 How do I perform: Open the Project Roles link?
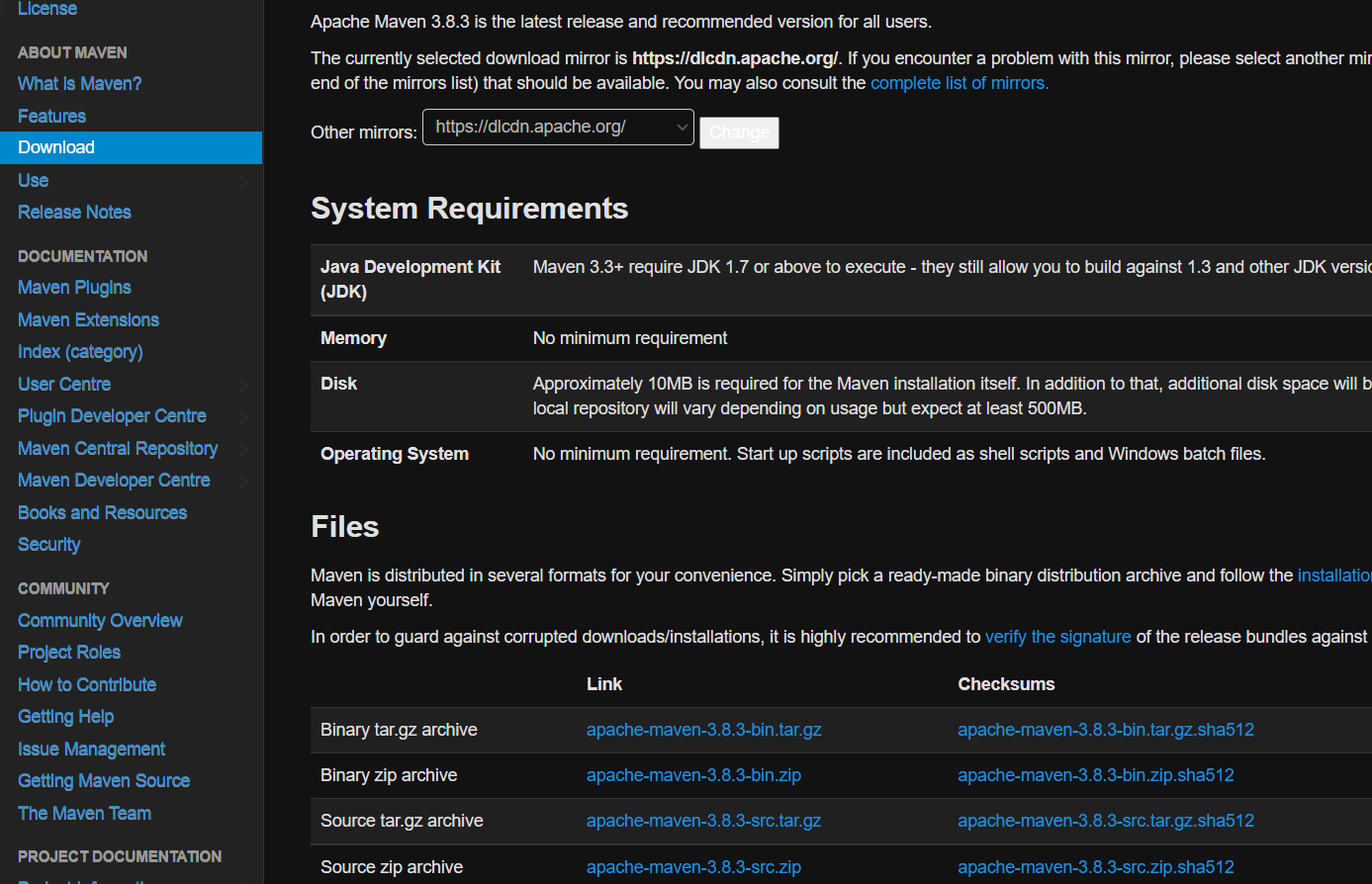pos(69,653)
